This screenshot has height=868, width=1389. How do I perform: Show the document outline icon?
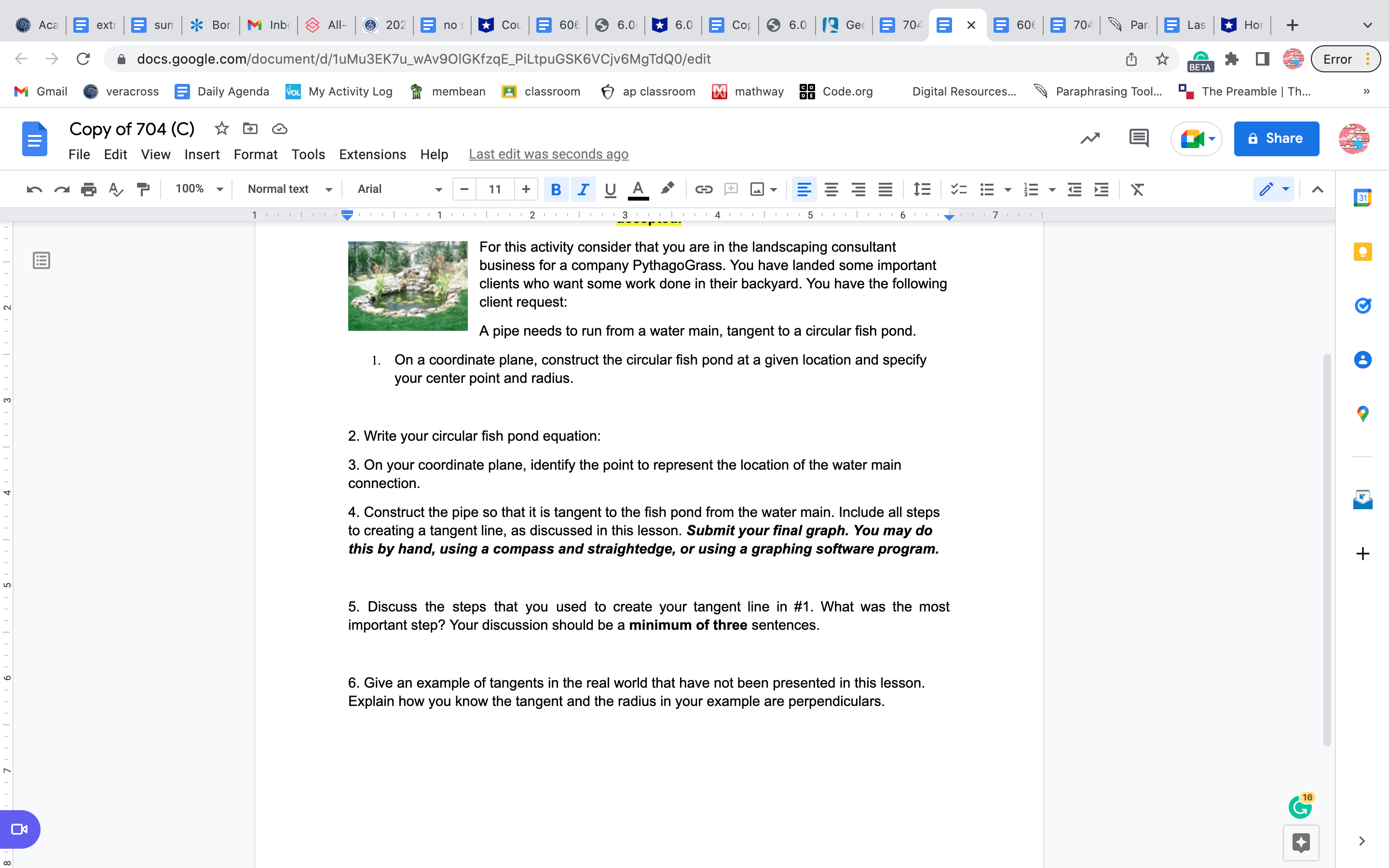click(x=41, y=260)
